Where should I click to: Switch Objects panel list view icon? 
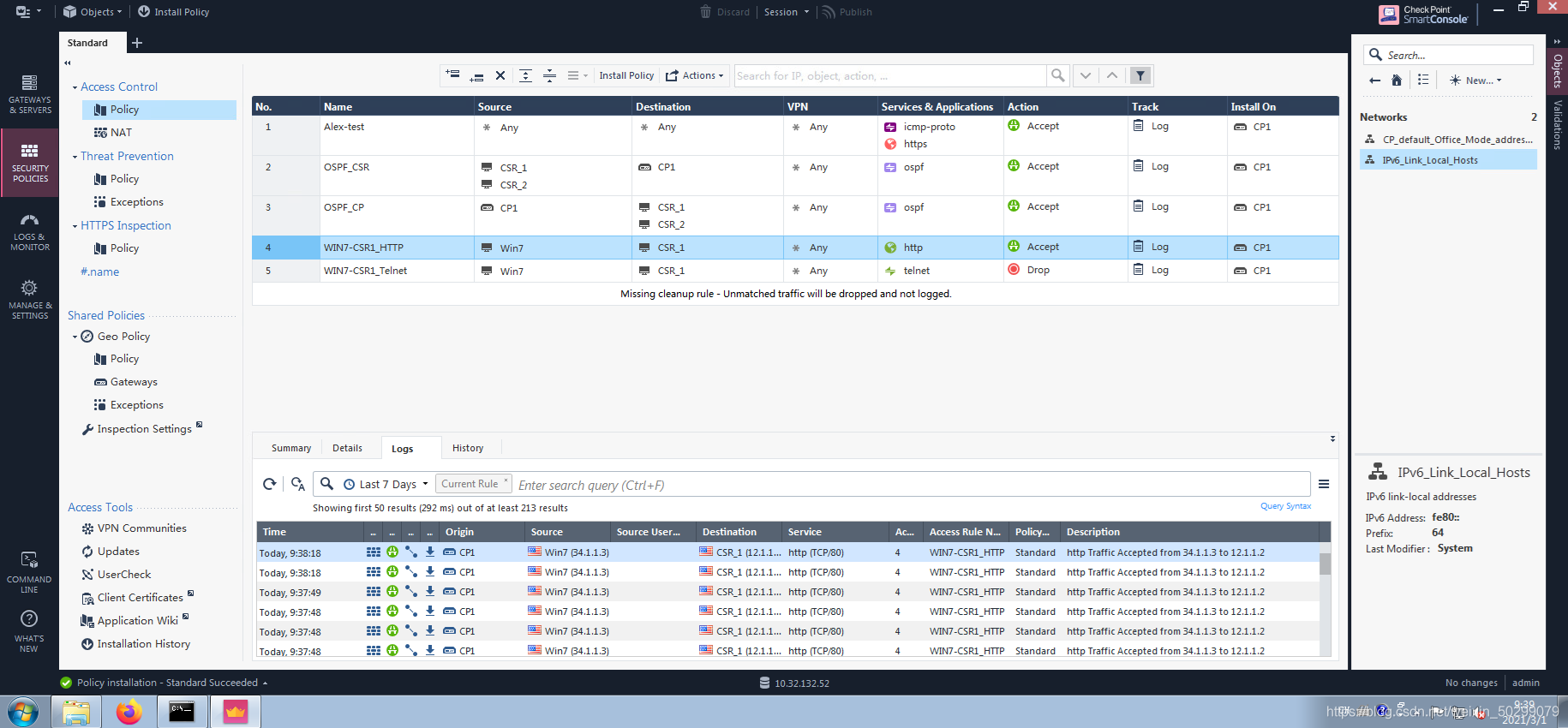point(1423,80)
